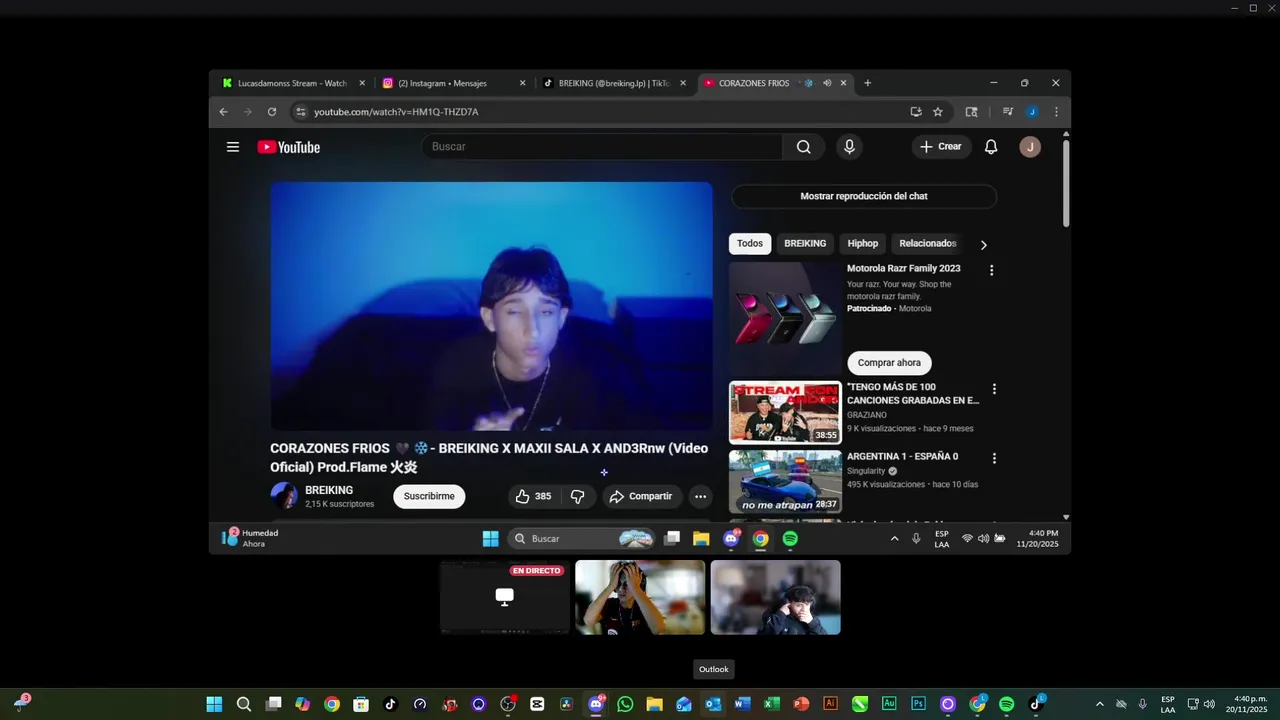This screenshot has height=720, width=1280.
Task: Open the YouTube hamburger guide menu
Action: pos(233,147)
